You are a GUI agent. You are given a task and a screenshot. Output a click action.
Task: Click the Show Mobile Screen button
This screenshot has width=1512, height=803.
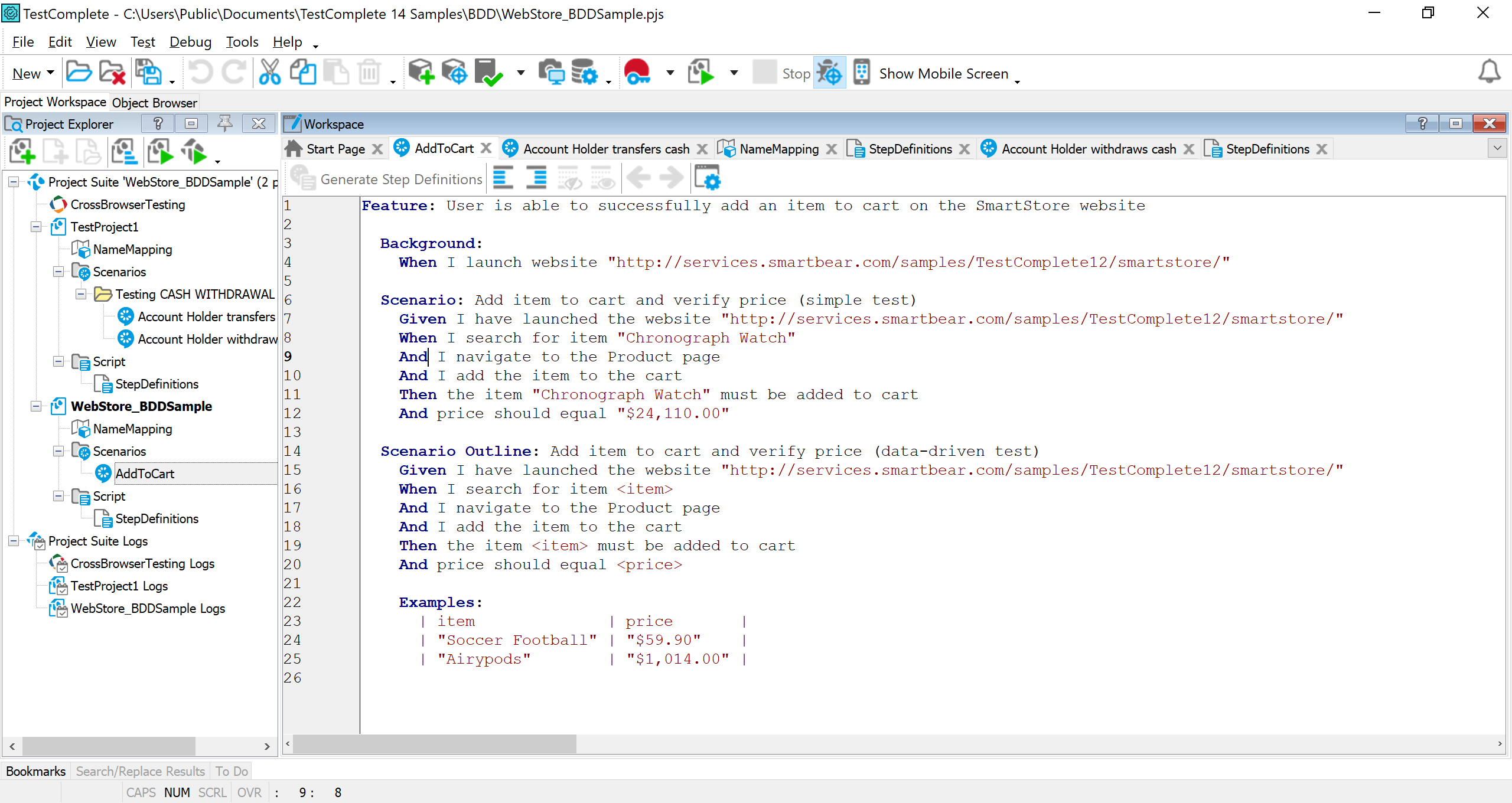coord(943,73)
